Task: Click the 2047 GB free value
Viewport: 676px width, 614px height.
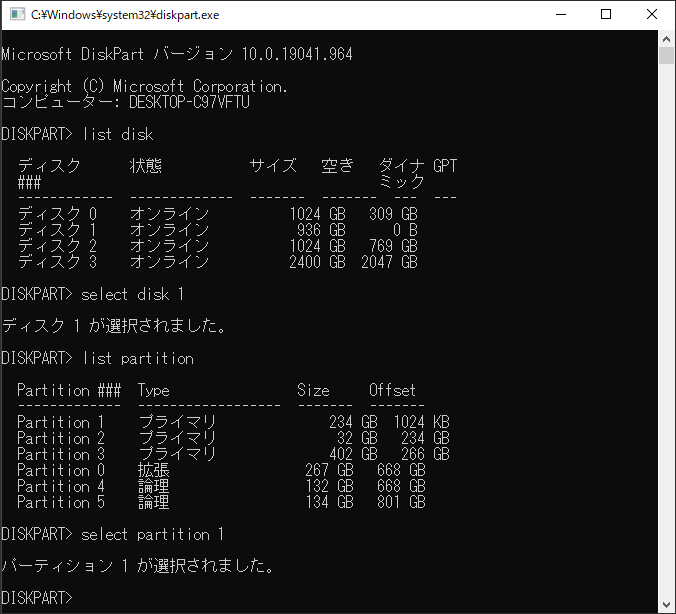Action: [389, 262]
